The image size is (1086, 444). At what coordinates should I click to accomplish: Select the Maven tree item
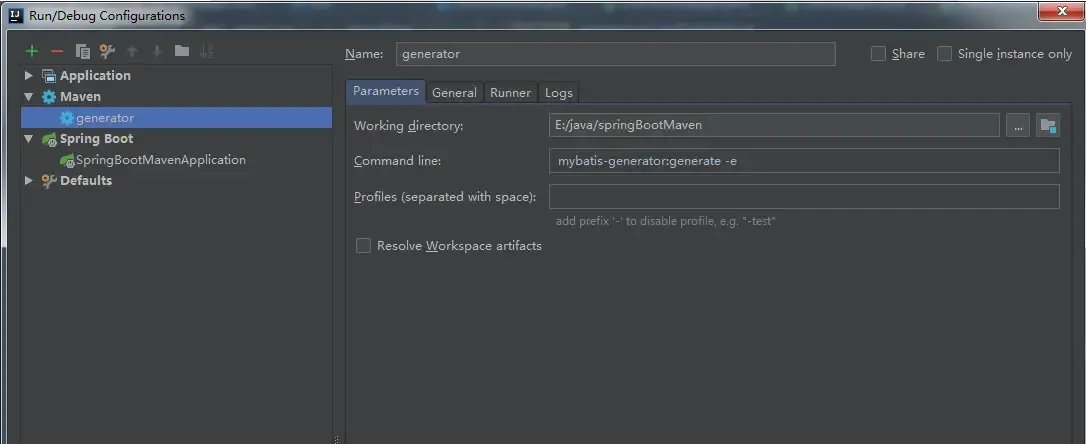(80, 97)
